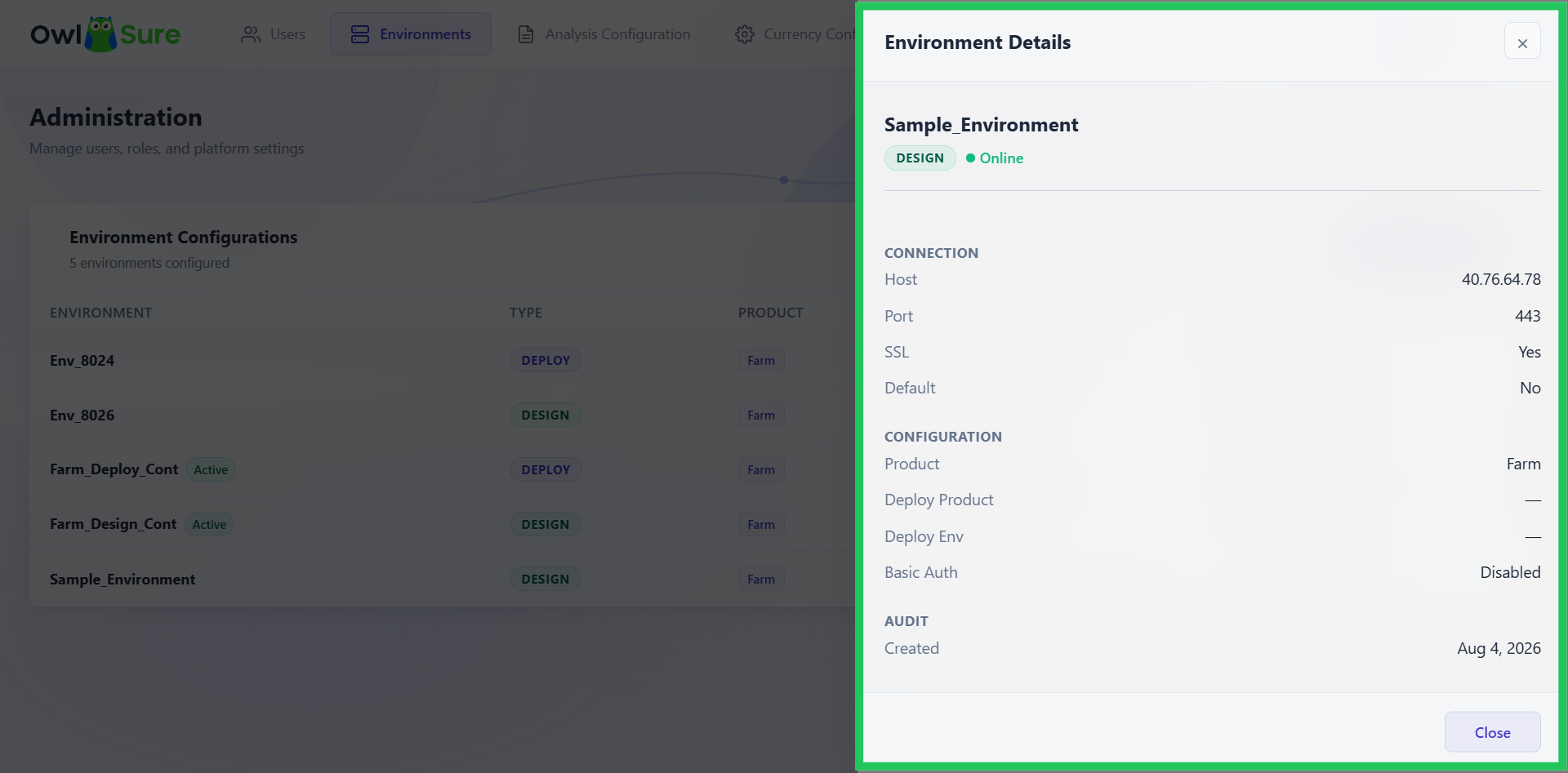Viewport: 1568px width, 773px height.
Task: Close the Environment Details panel with X
Action: pyautogui.click(x=1522, y=42)
